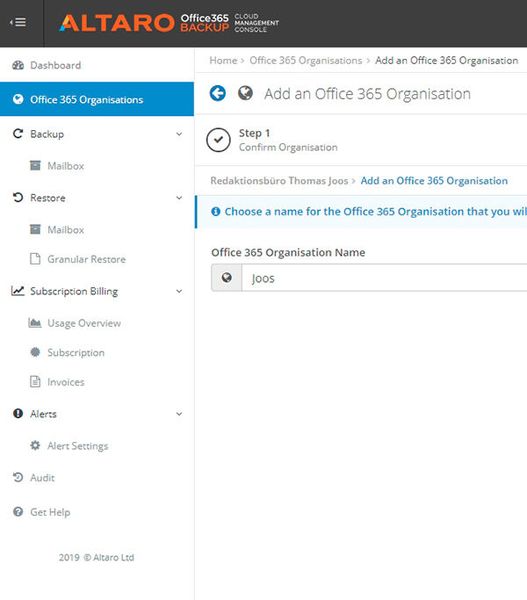
Task: Click the Get Help question mark icon
Action: 18,512
